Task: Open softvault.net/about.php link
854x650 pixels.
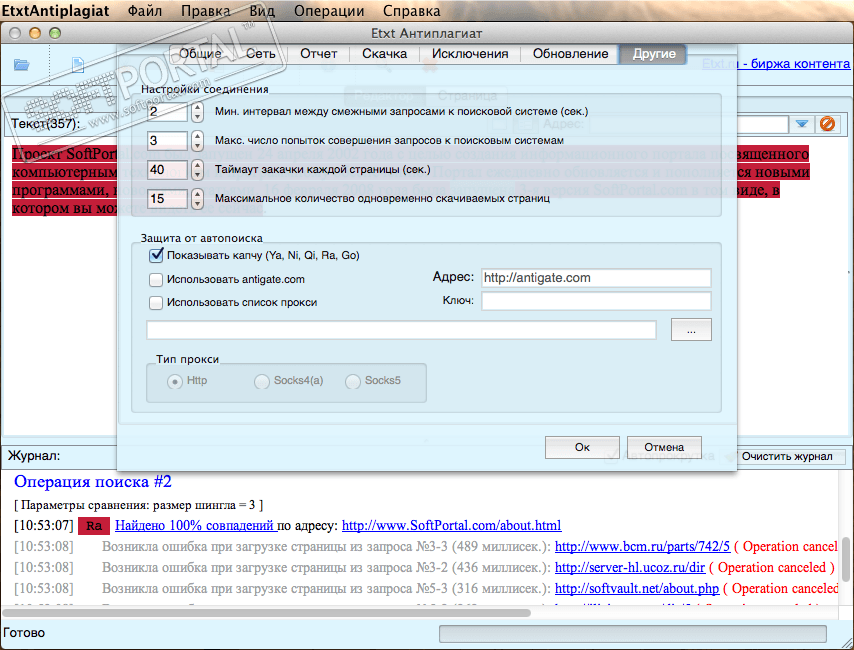Action: pyautogui.click(x=637, y=589)
